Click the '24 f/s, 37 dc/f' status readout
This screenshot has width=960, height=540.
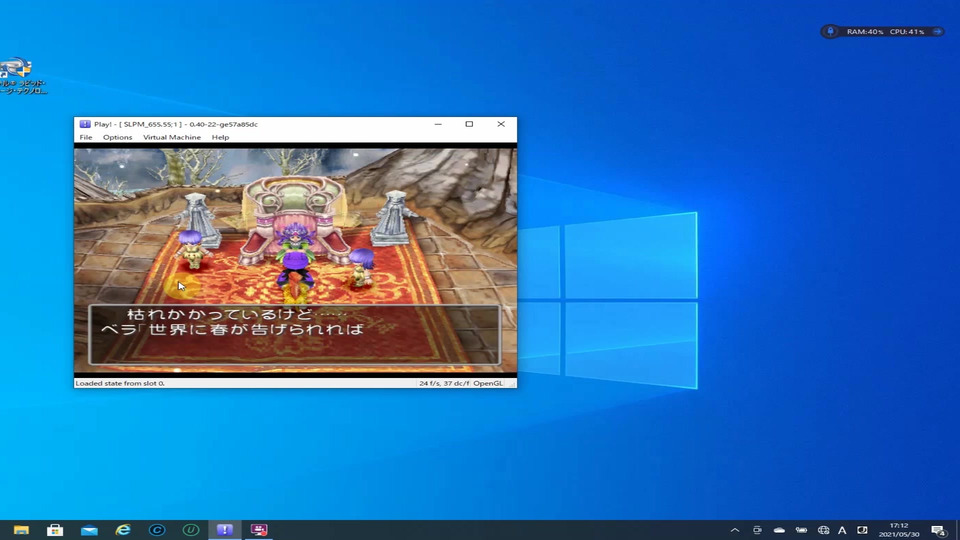(x=444, y=383)
